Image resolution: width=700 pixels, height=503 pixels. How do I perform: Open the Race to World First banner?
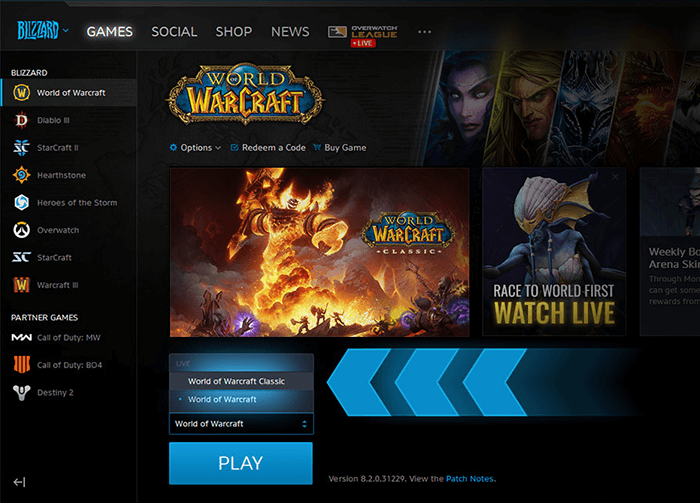554,252
